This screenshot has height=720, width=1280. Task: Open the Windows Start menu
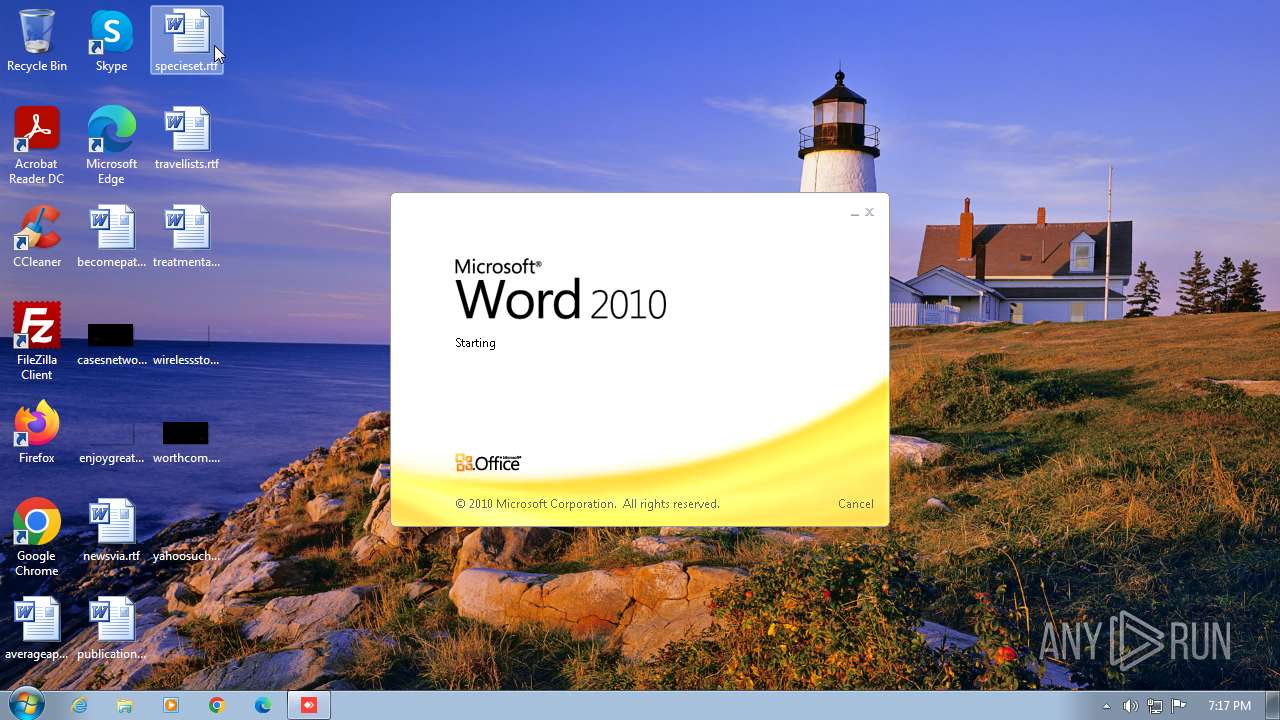25,705
